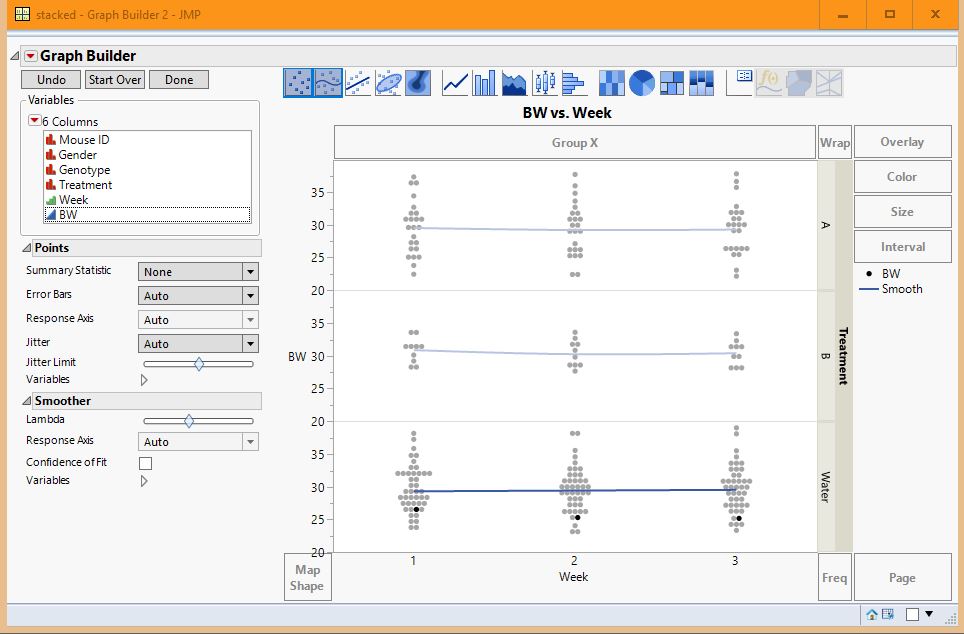Select the BW column in Variables list

(66, 211)
